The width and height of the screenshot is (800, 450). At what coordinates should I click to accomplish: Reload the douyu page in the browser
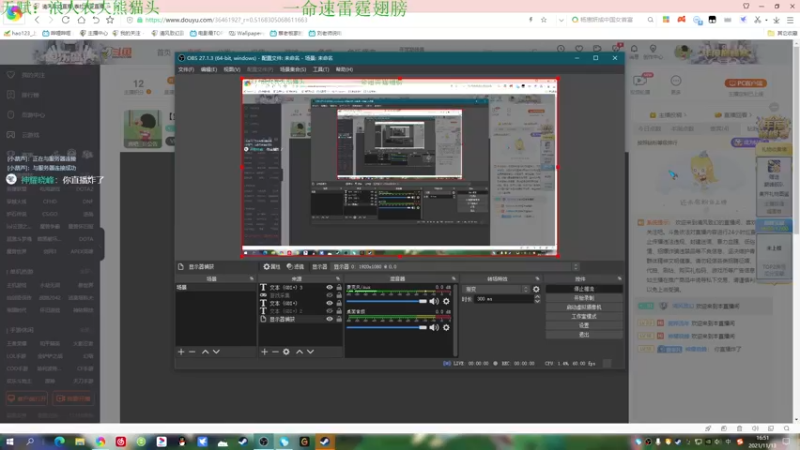click(65, 20)
